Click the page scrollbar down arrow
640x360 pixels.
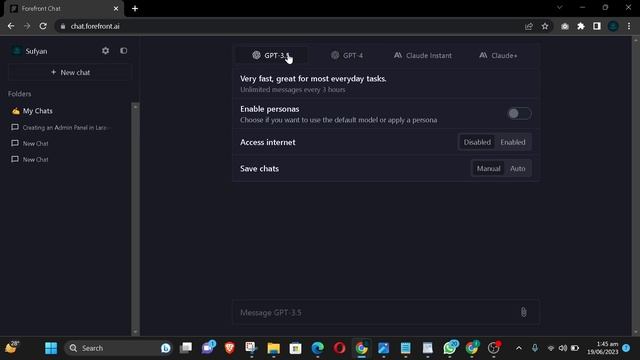[636, 332]
